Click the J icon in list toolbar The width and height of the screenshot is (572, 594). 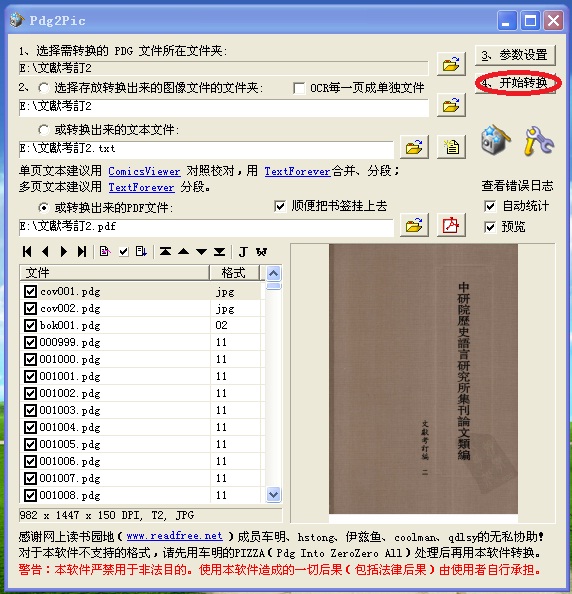[243, 252]
